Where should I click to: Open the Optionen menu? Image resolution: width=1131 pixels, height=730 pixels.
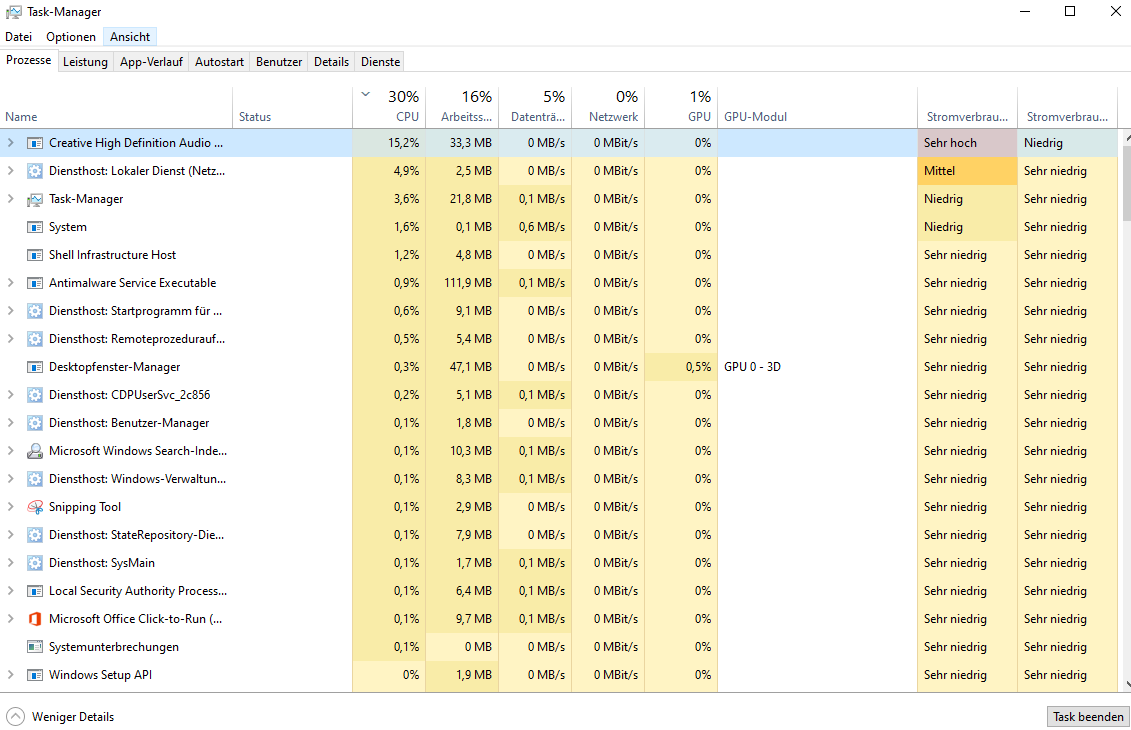pos(71,37)
